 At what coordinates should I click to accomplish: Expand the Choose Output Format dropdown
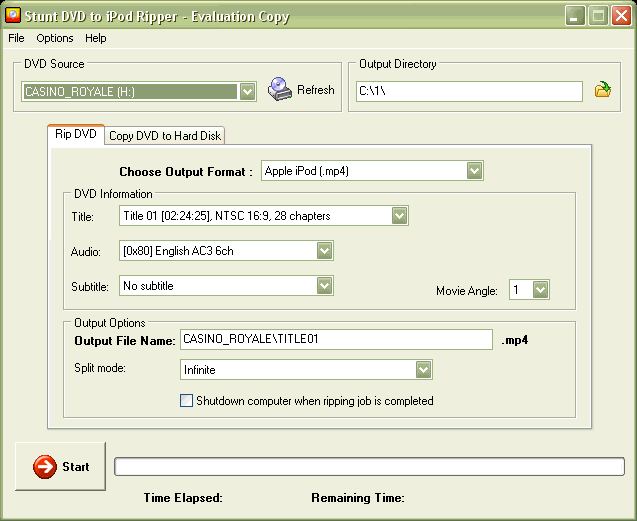474,171
